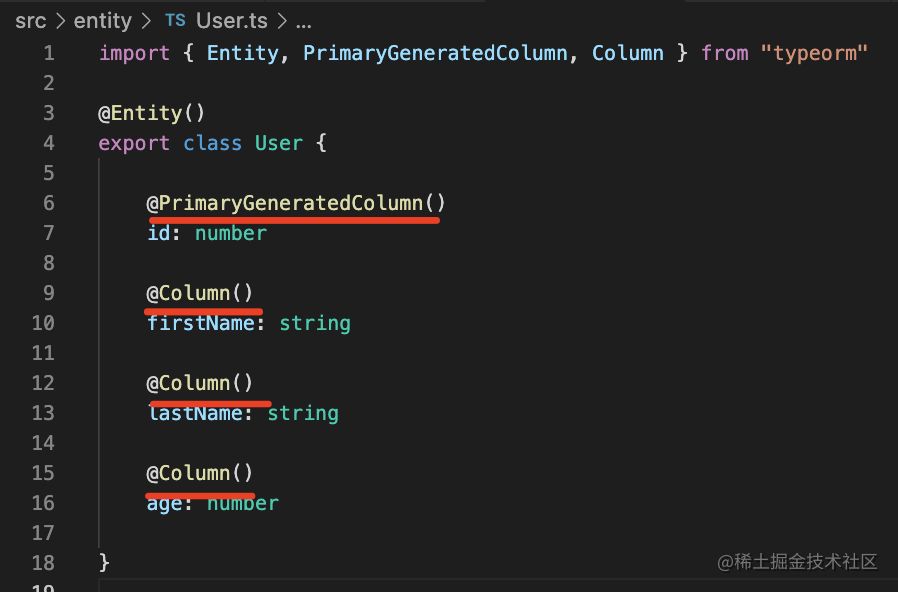Expand the breadcrumb ellipsis symbol list
Image resolution: width=898 pixels, height=592 pixels.
coord(303,21)
